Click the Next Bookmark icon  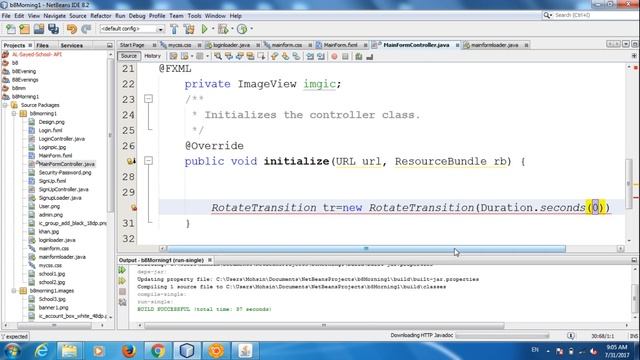(285, 56)
